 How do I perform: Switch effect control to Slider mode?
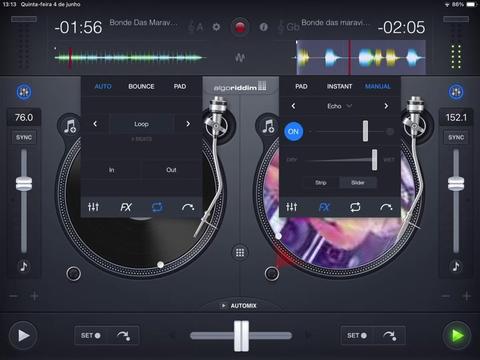point(358,182)
